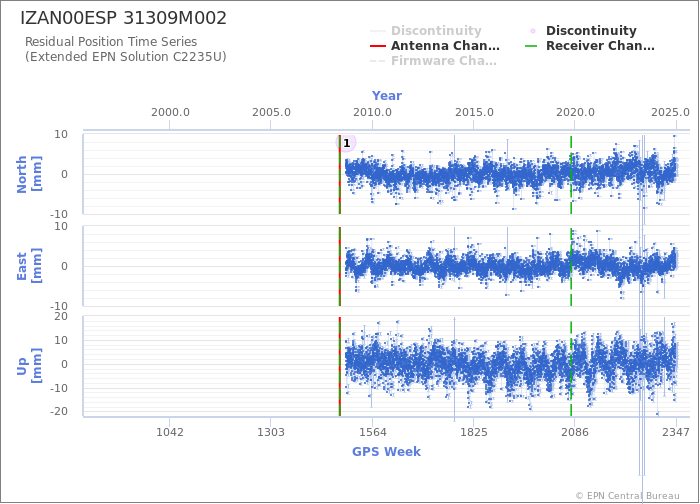
Task: Click the 2086 GPS week tick label
Action: pos(575,432)
